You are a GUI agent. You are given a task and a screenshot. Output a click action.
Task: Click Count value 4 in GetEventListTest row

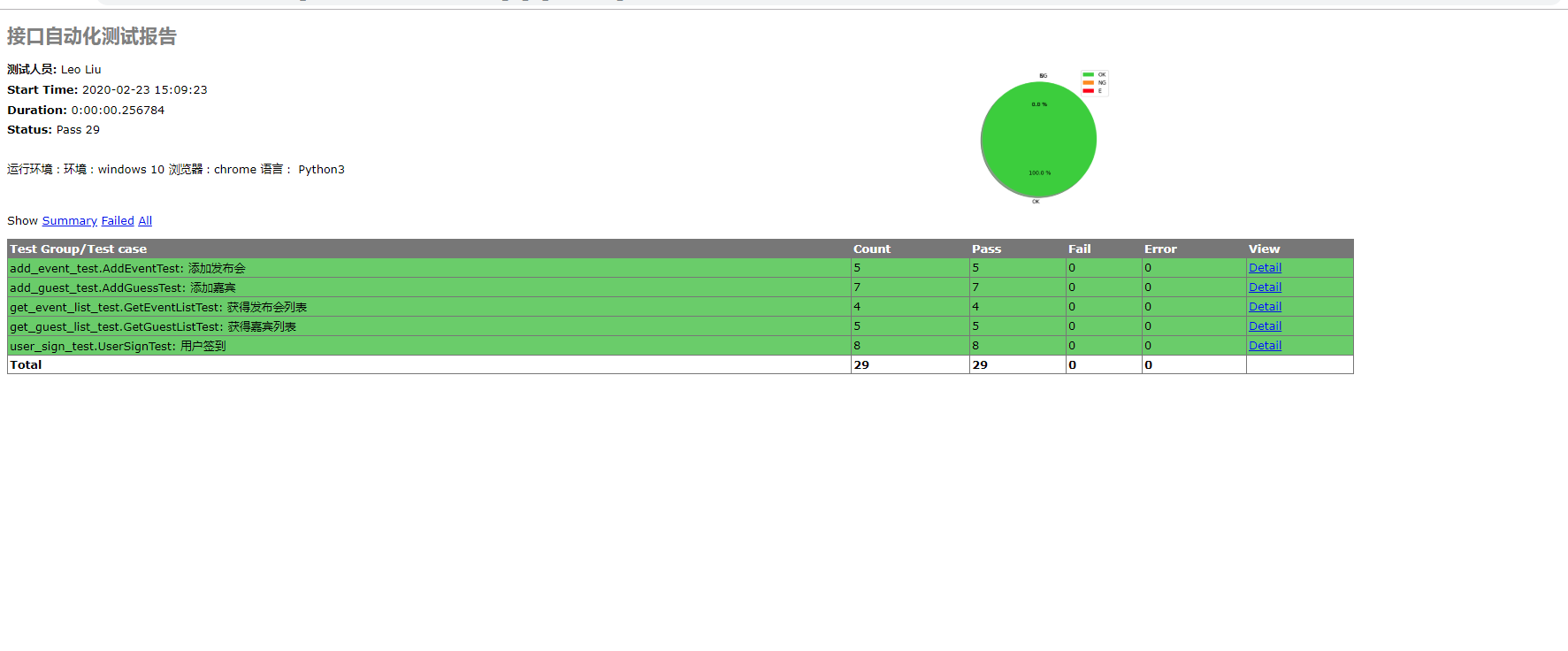(857, 307)
